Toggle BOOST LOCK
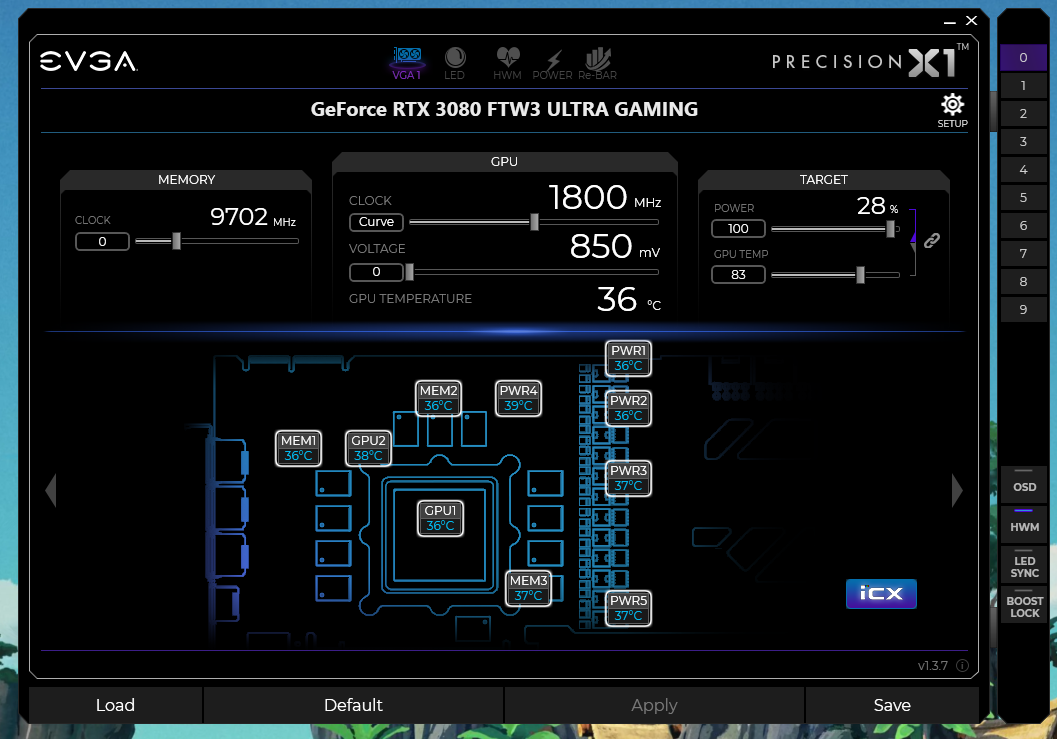The width and height of the screenshot is (1057, 739). tap(1024, 603)
